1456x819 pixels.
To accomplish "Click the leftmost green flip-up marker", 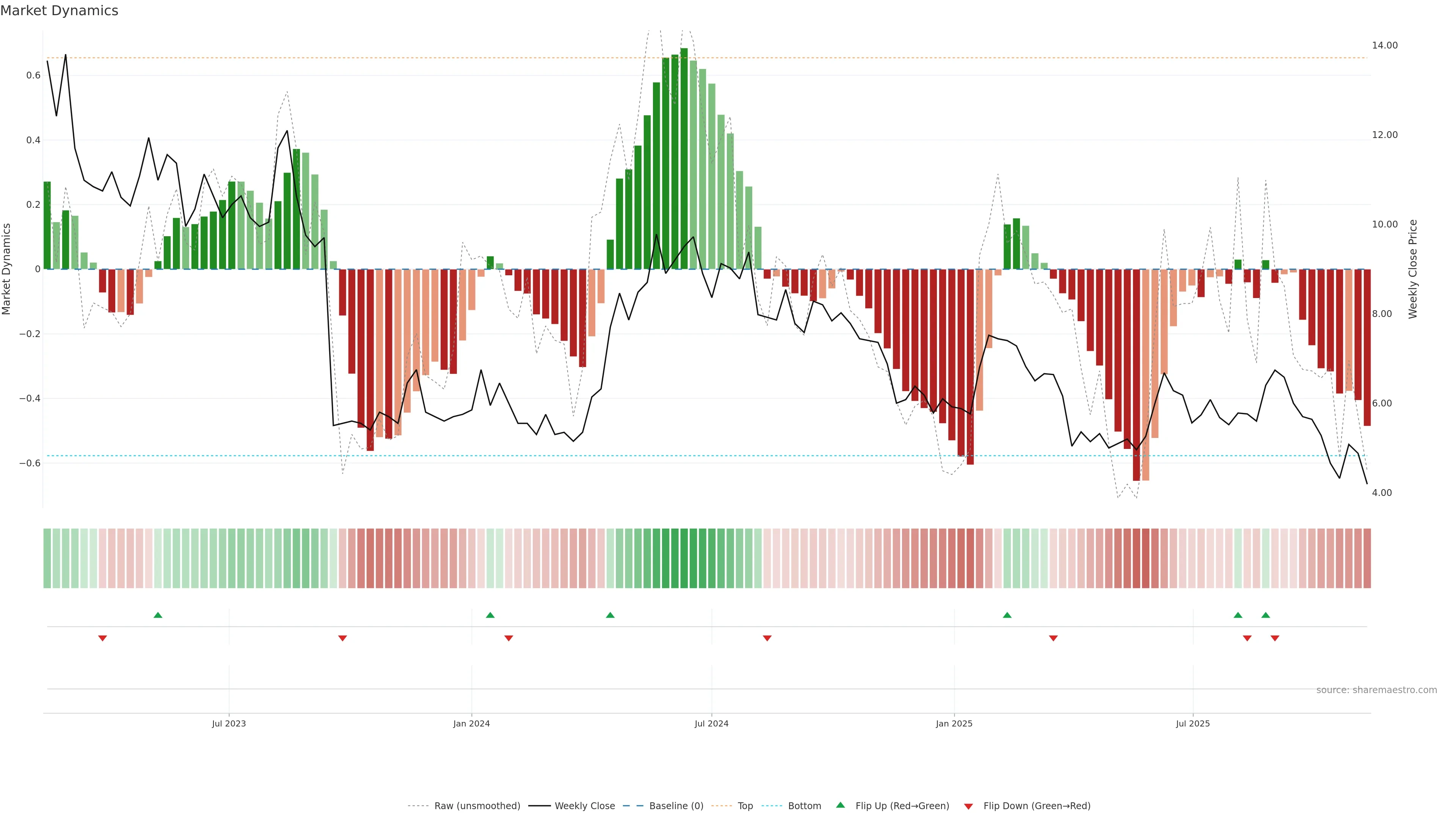I will pyautogui.click(x=158, y=615).
